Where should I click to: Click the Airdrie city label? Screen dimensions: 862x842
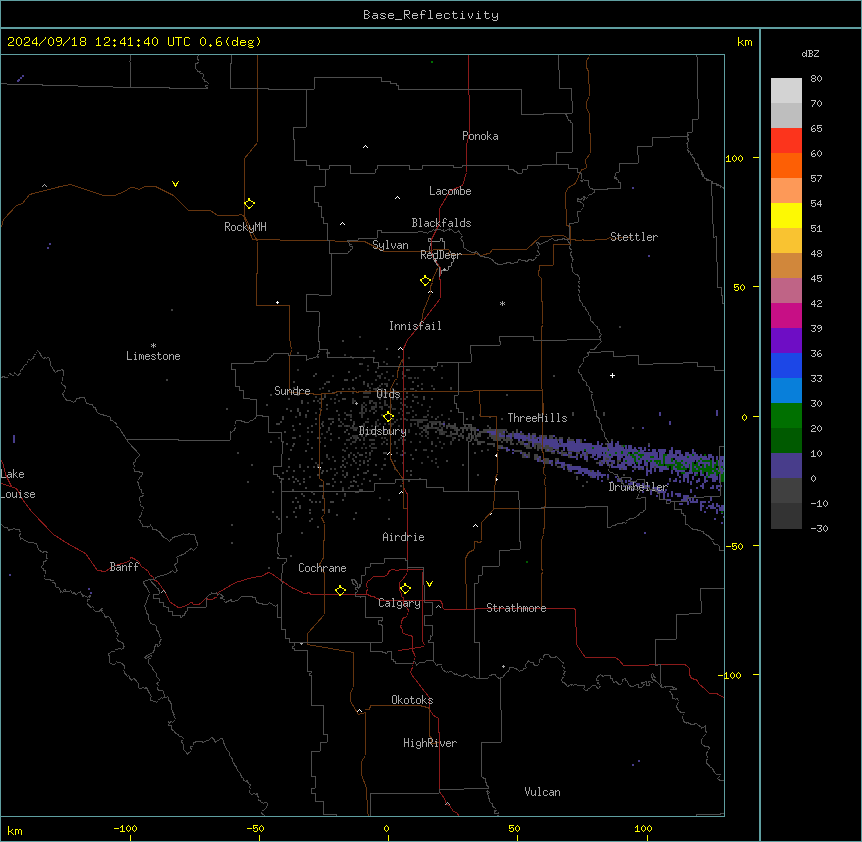click(x=404, y=537)
